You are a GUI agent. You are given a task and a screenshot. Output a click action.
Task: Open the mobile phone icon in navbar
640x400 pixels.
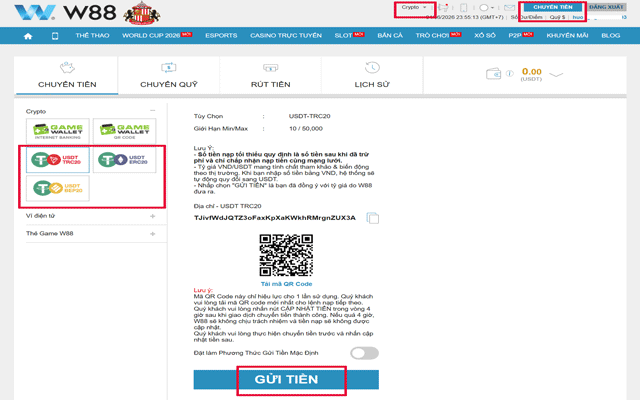click(x=55, y=36)
